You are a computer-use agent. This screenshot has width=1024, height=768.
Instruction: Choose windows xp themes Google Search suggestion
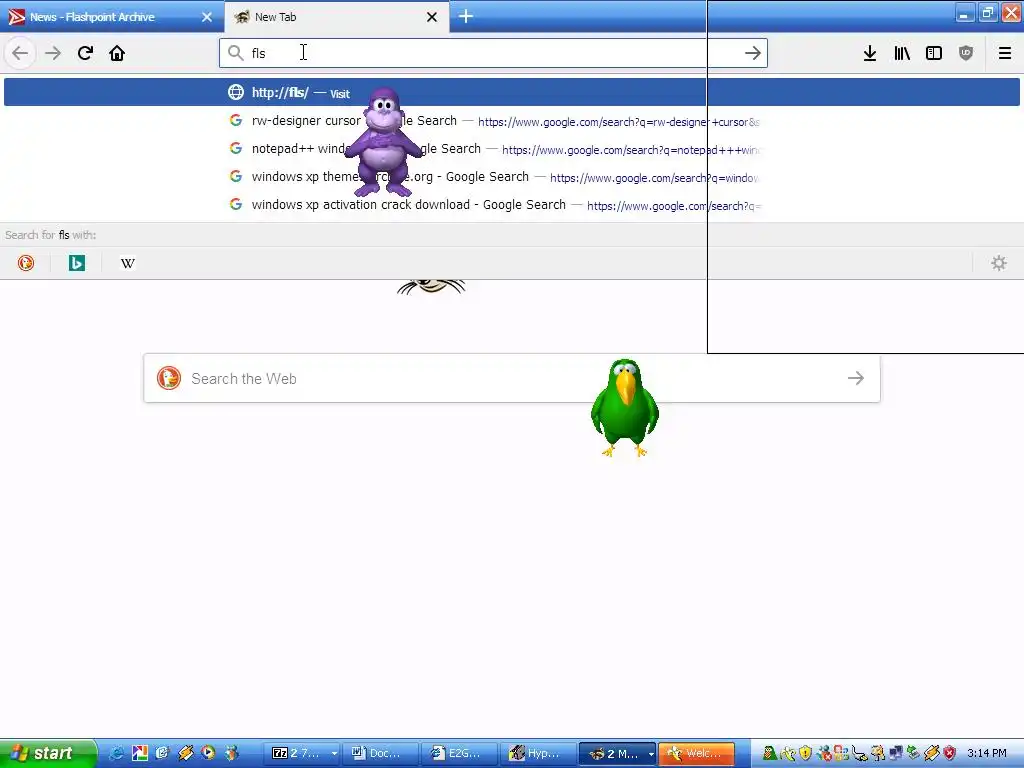511,177
